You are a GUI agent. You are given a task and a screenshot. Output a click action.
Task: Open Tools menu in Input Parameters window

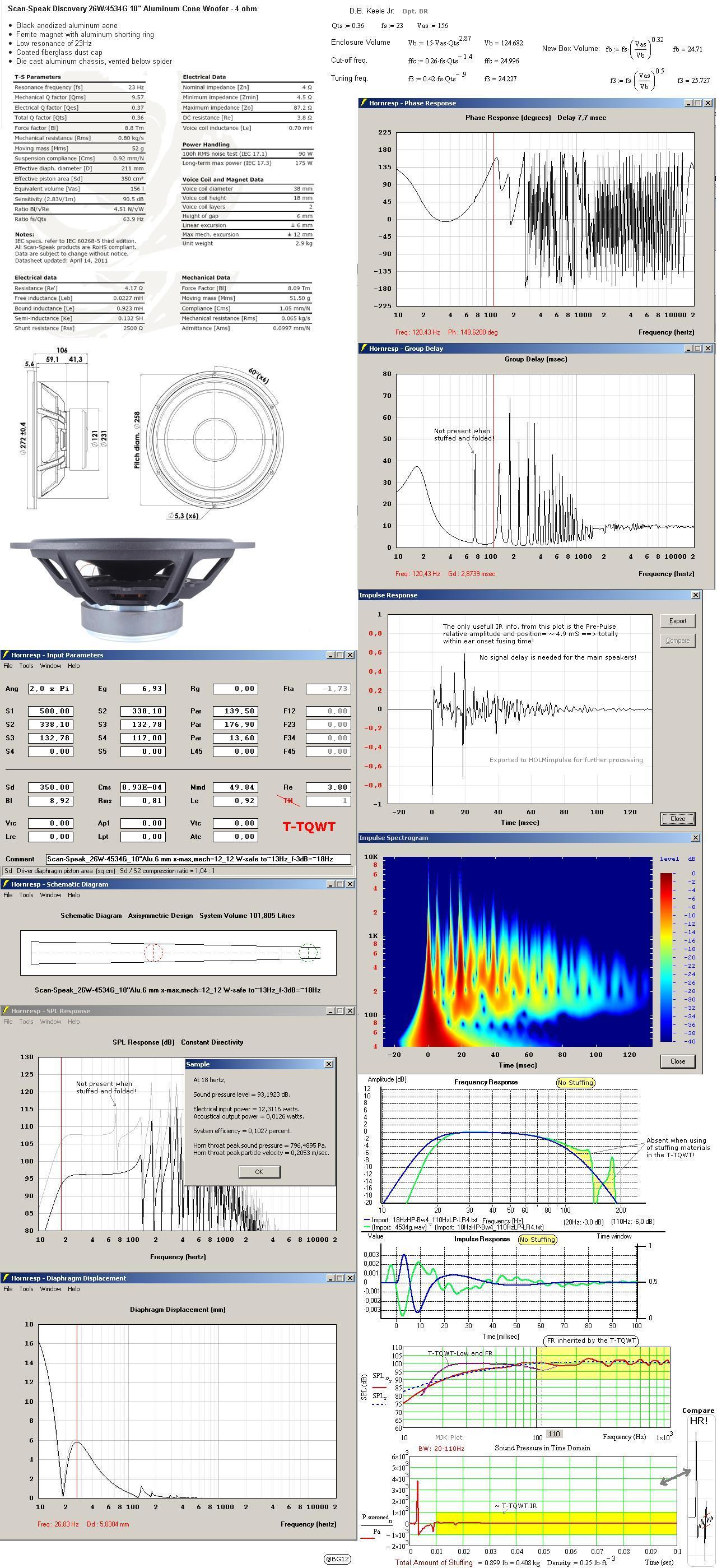(26, 666)
